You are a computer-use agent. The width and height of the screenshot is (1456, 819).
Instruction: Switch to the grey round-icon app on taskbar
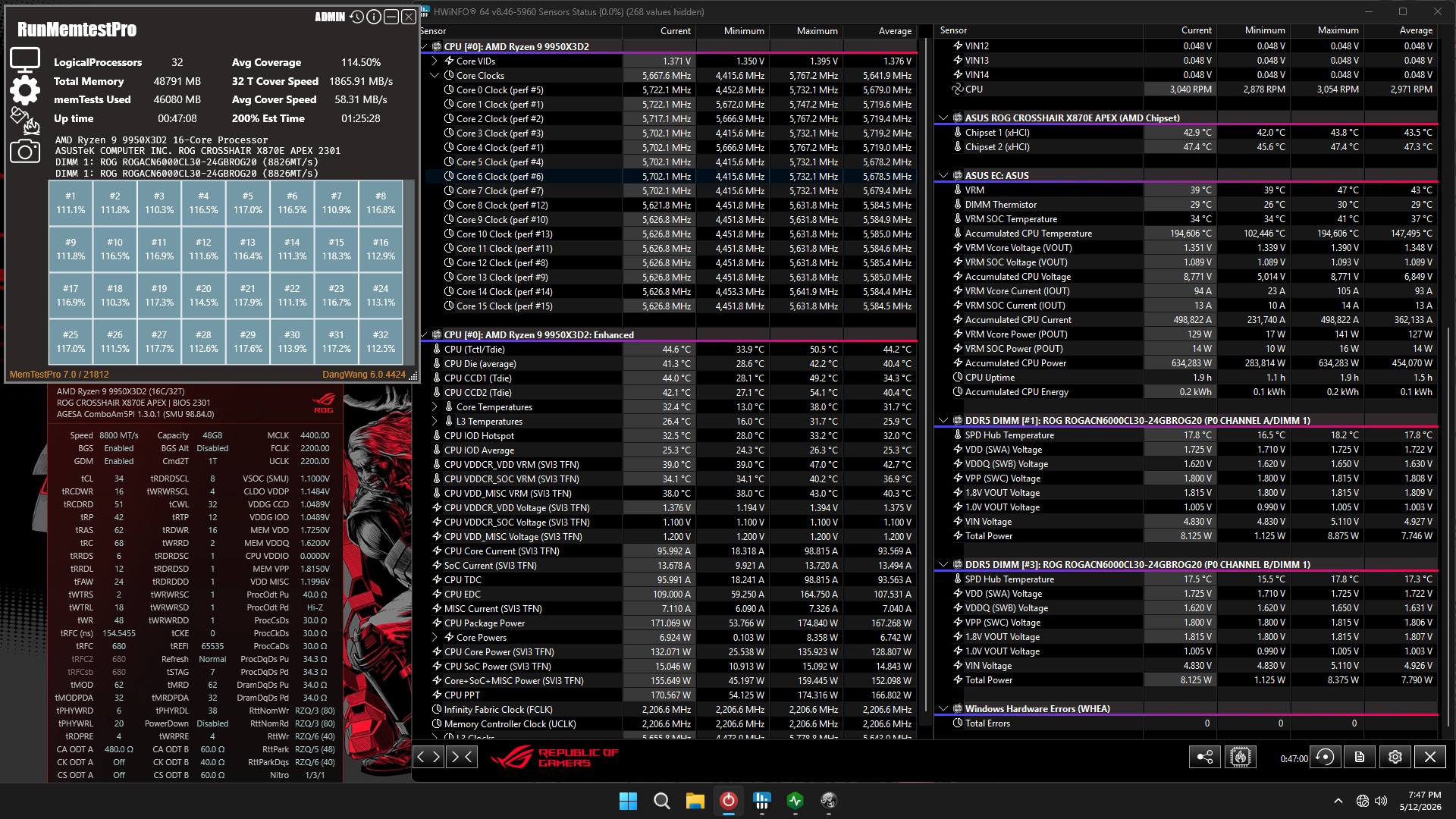(x=828, y=801)
